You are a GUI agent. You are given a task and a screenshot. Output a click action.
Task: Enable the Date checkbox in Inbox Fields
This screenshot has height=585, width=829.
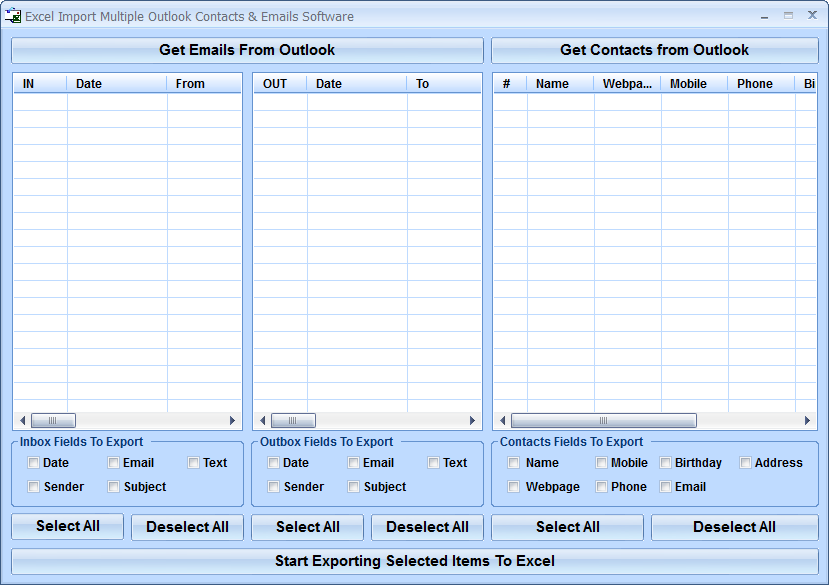(x=34, y=463)
